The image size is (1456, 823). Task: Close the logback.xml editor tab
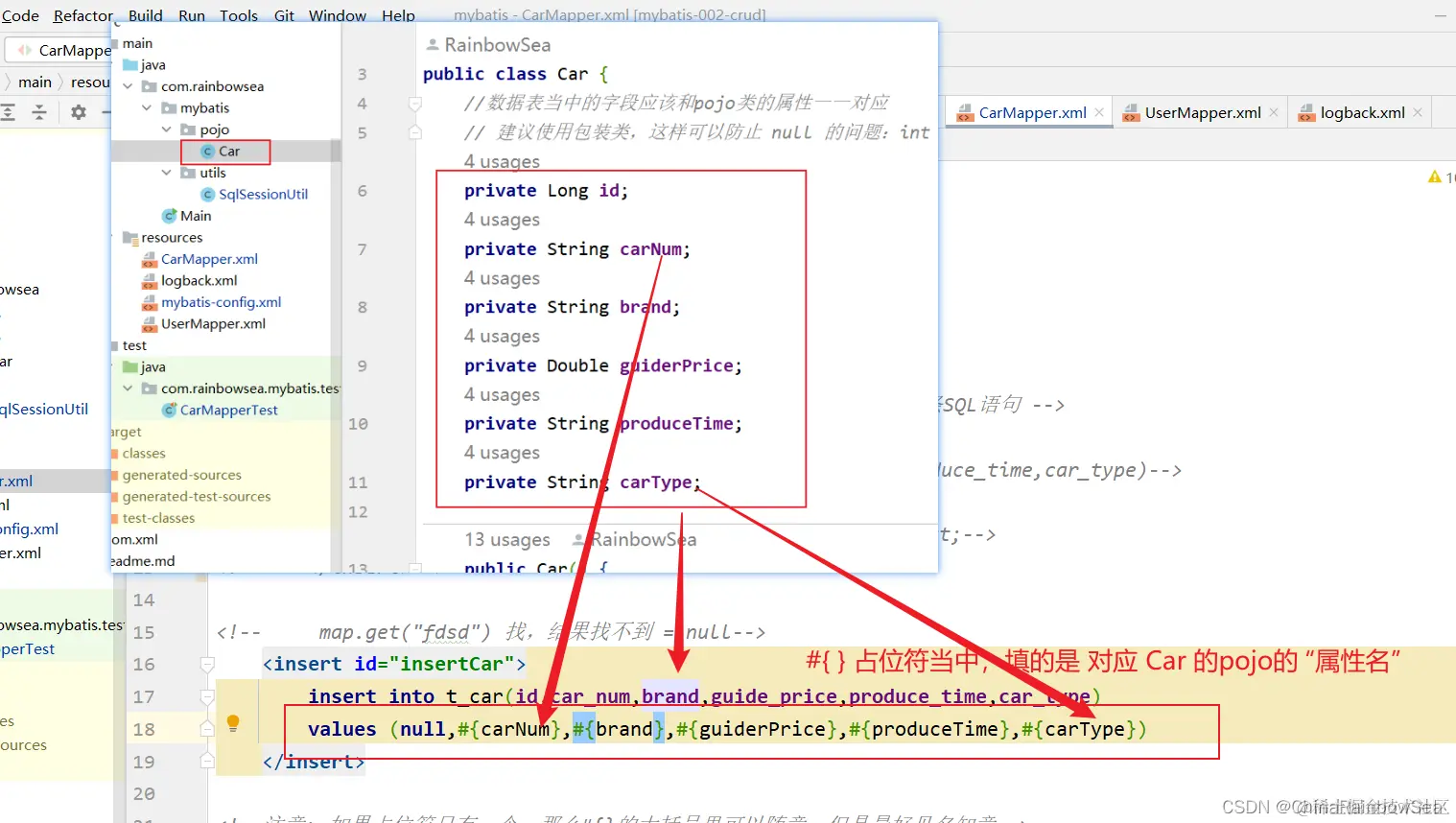[x=1418, y=112]
